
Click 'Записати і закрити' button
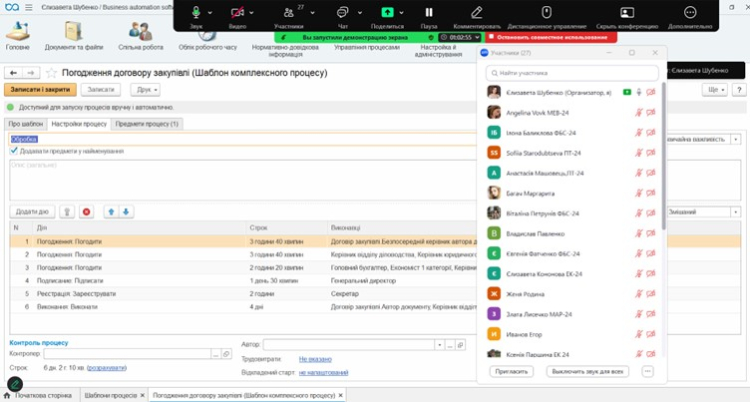pyautogui.click(x=33, y=90)
